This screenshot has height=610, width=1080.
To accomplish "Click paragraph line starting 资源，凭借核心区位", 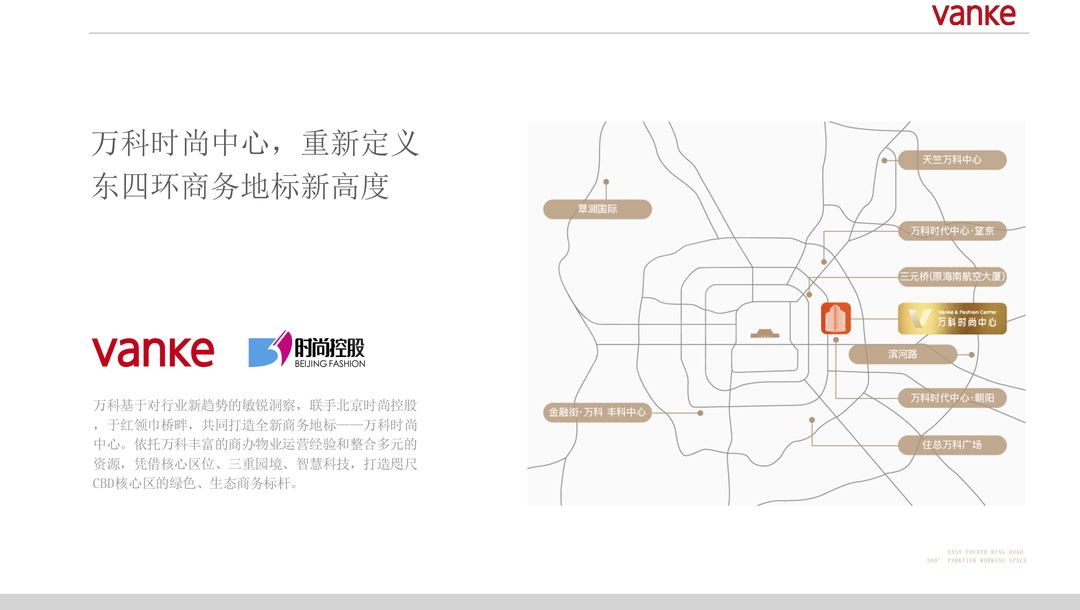I will pyautogui.click(x=255, y=463).
